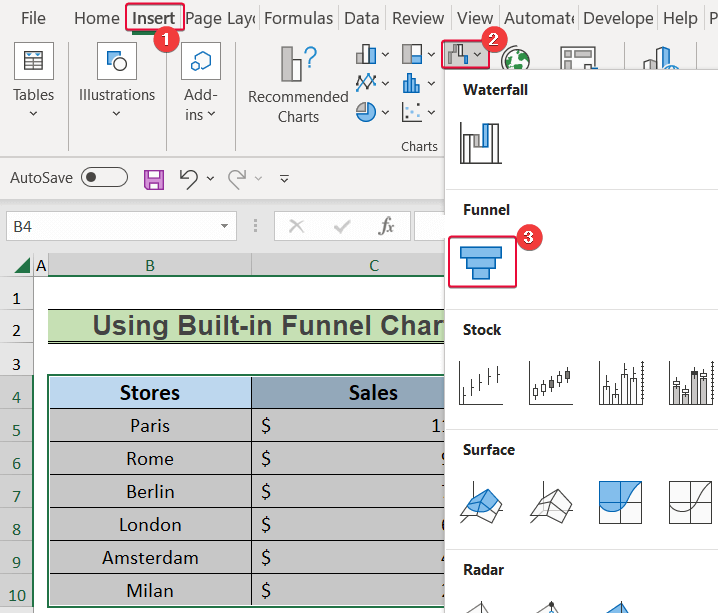Click the Insert Function fx button

pos(387,227)
